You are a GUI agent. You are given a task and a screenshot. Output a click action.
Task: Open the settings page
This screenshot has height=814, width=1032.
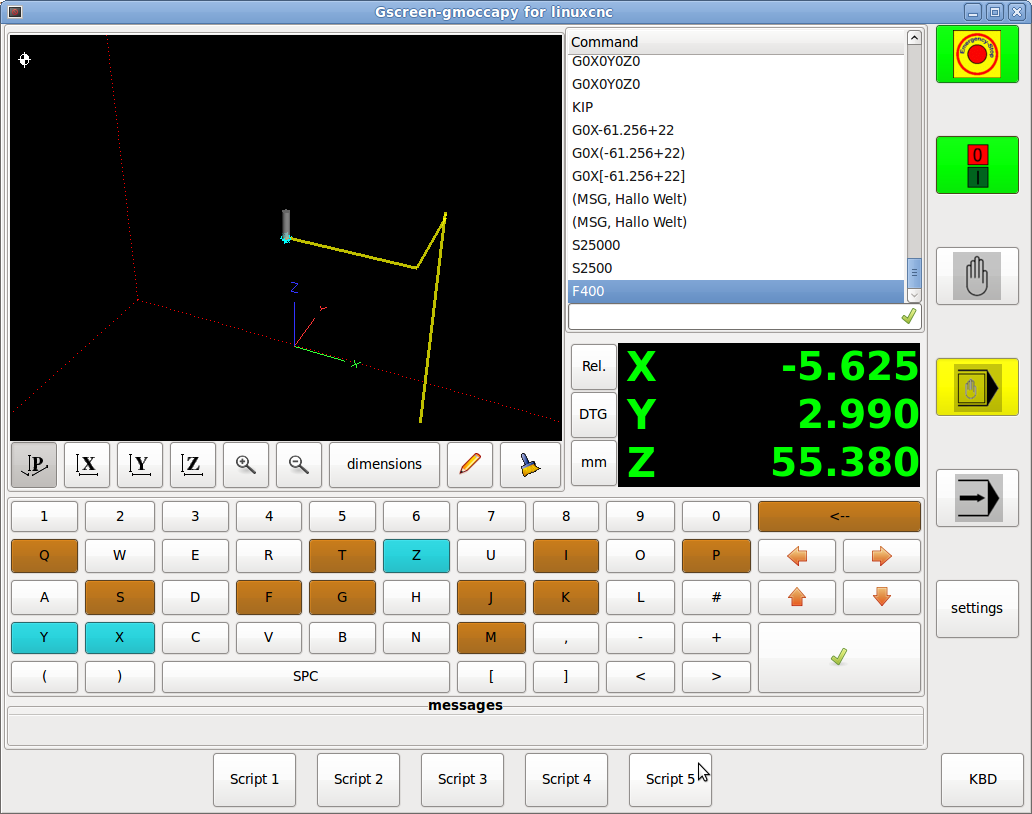pos(977,609)
